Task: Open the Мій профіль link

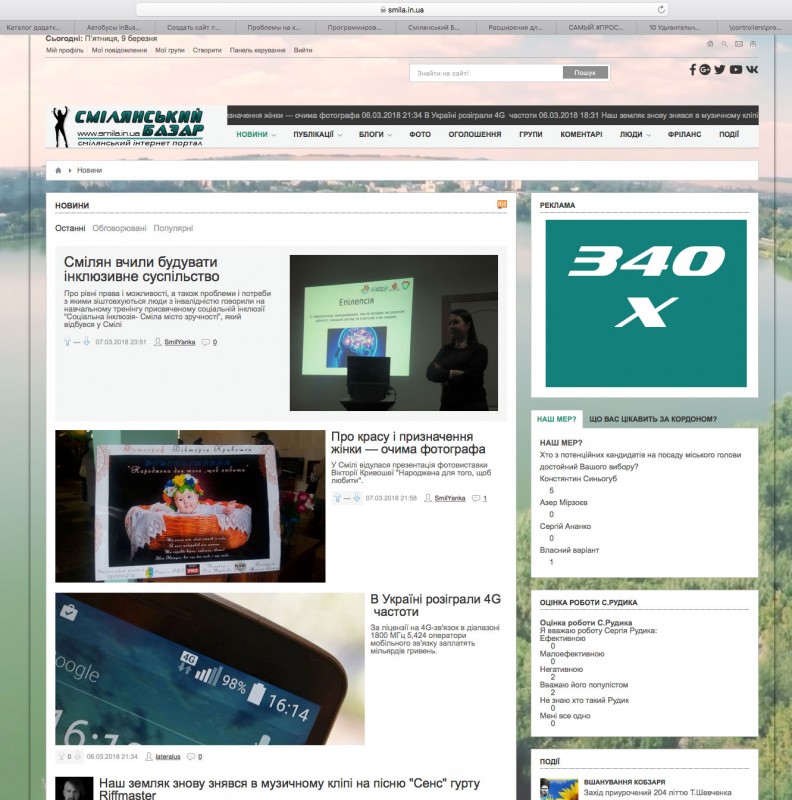Action: pyautogui.click(x=65, y=51)
